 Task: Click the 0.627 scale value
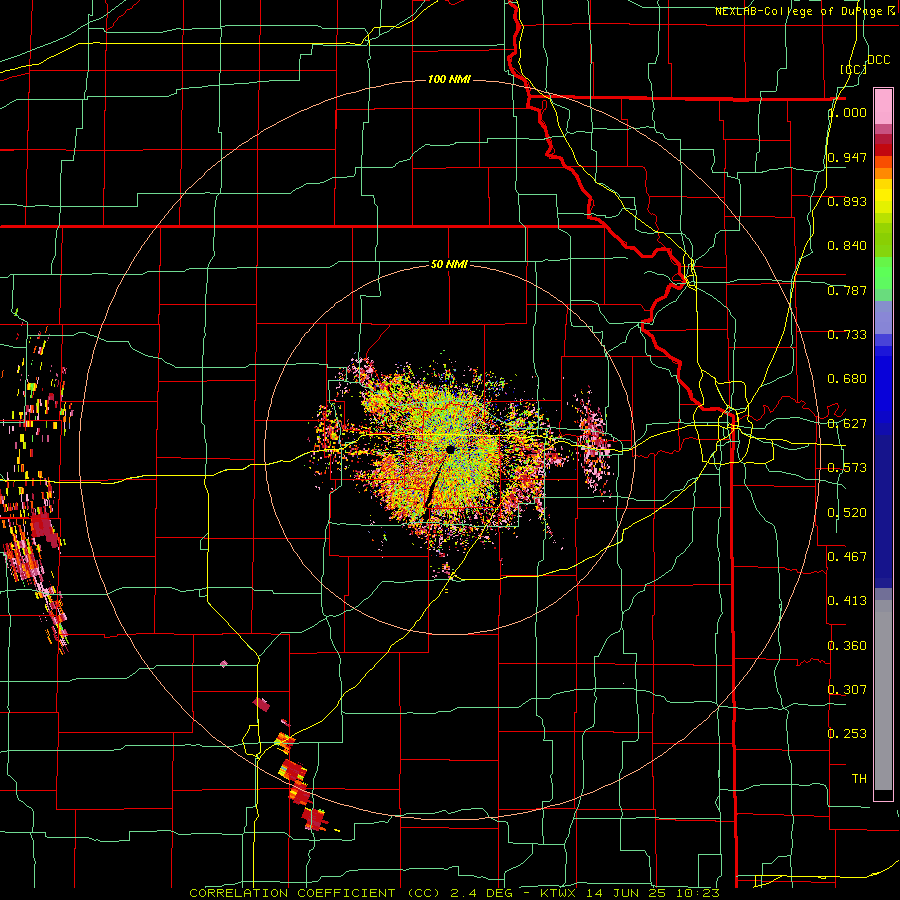click(847, 424)
